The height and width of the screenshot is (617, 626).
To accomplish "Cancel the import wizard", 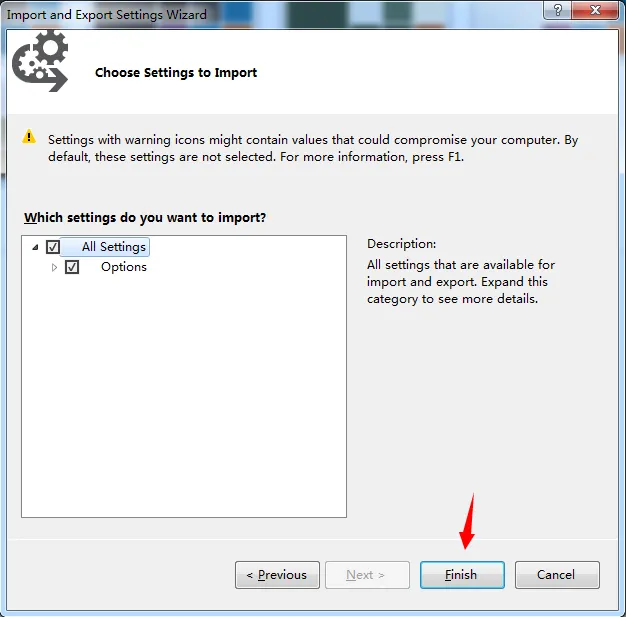I will click(x=557, y=575).
